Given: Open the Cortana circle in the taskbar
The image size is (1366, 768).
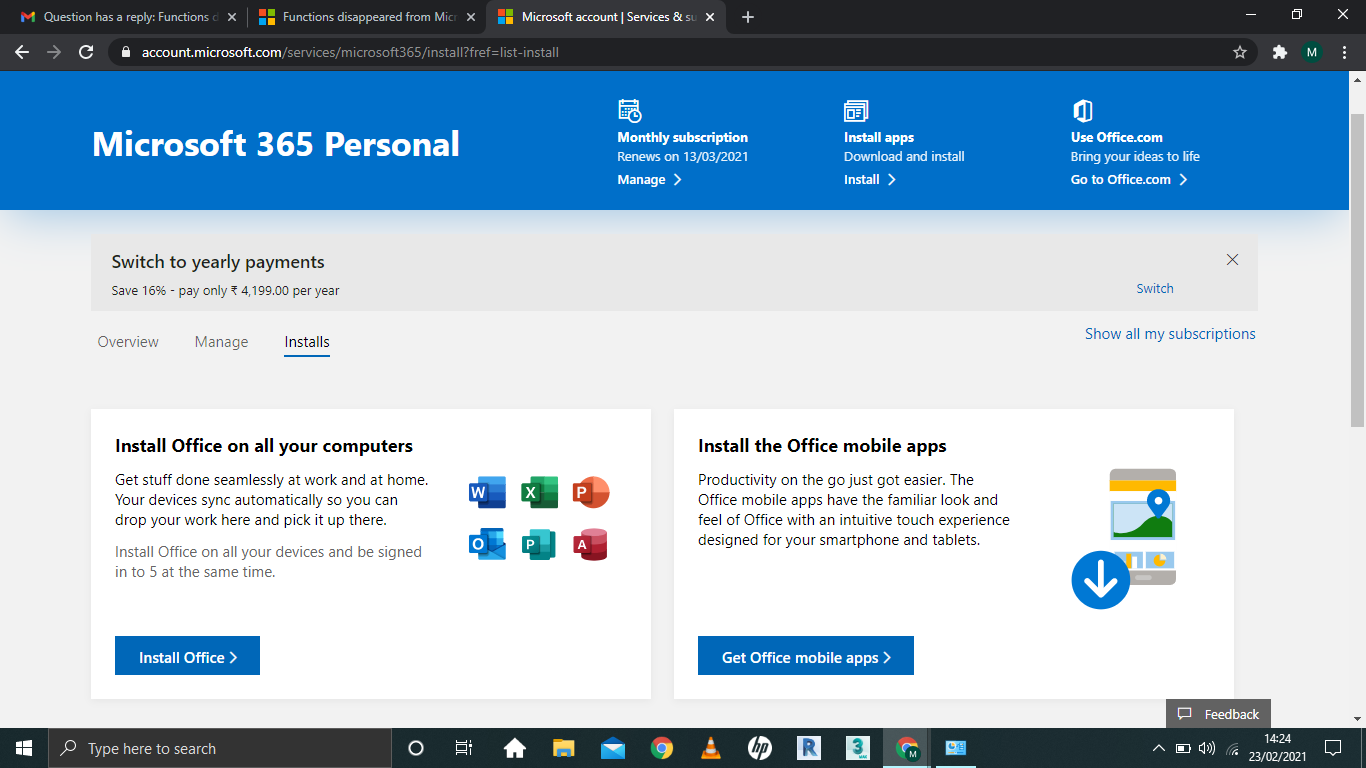Looking at the screenshot, I should click(x=417, y=748).
